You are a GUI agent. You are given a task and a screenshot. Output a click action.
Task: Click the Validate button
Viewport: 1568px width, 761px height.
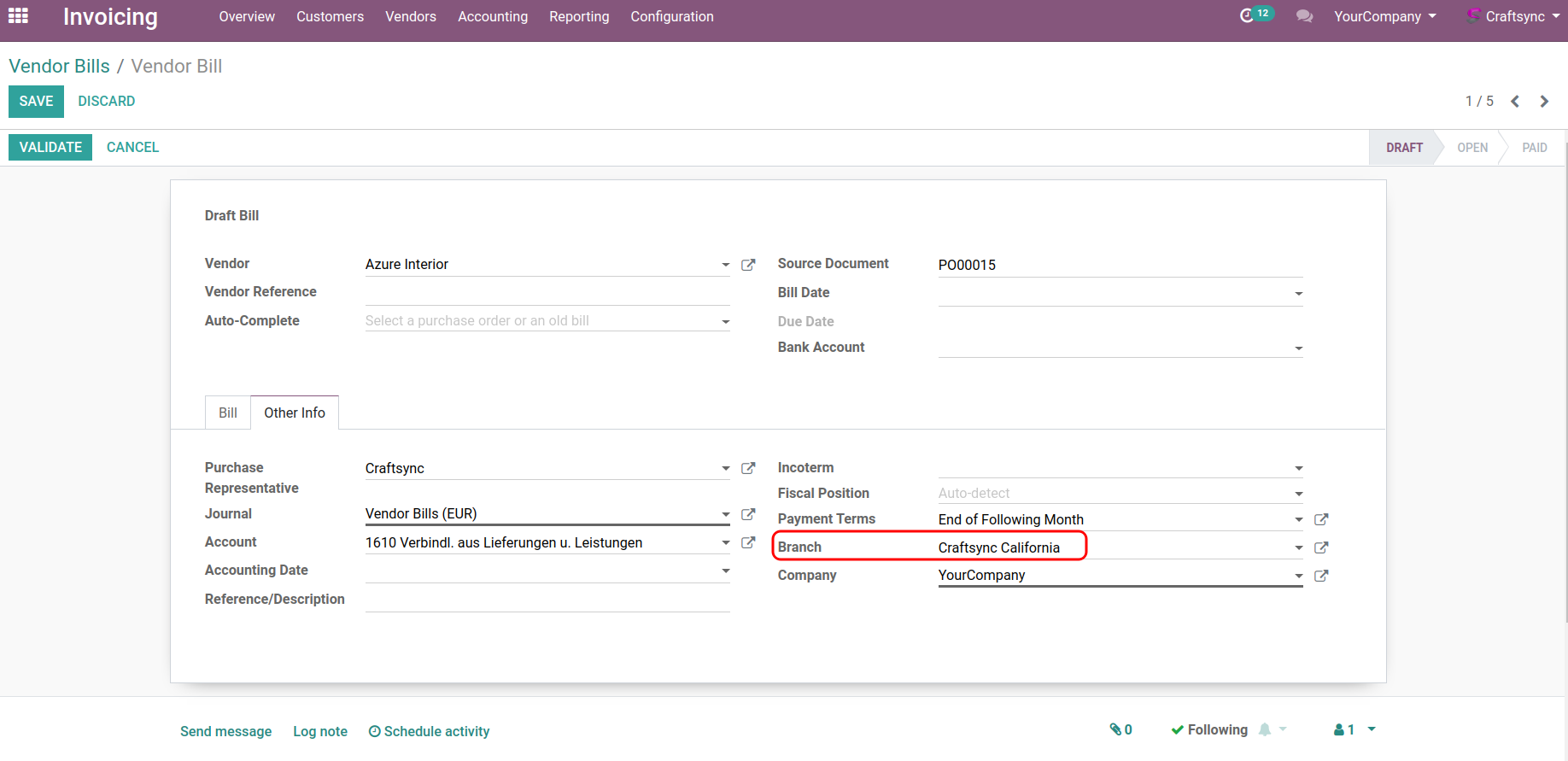[x=50, y=147]
